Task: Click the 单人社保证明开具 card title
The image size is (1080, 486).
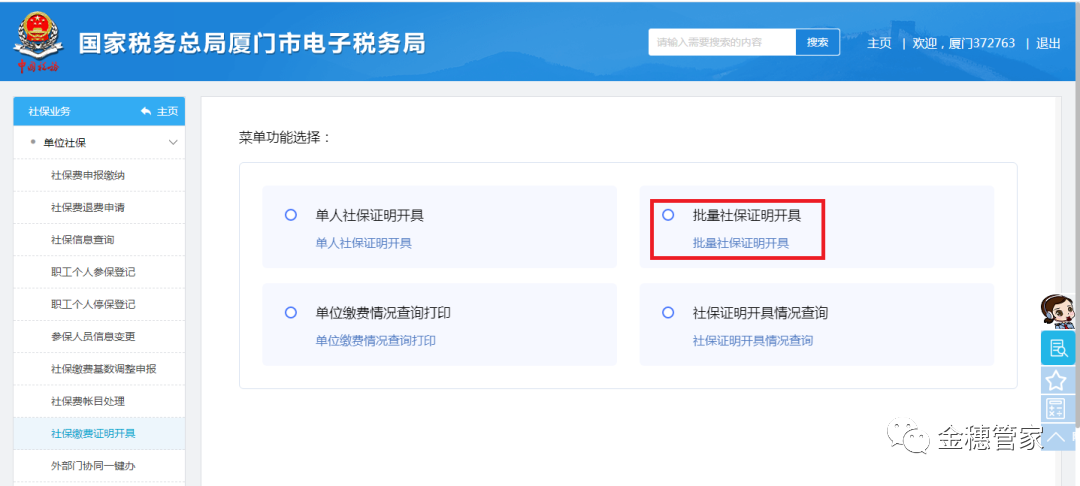Action: click(370, 215)
